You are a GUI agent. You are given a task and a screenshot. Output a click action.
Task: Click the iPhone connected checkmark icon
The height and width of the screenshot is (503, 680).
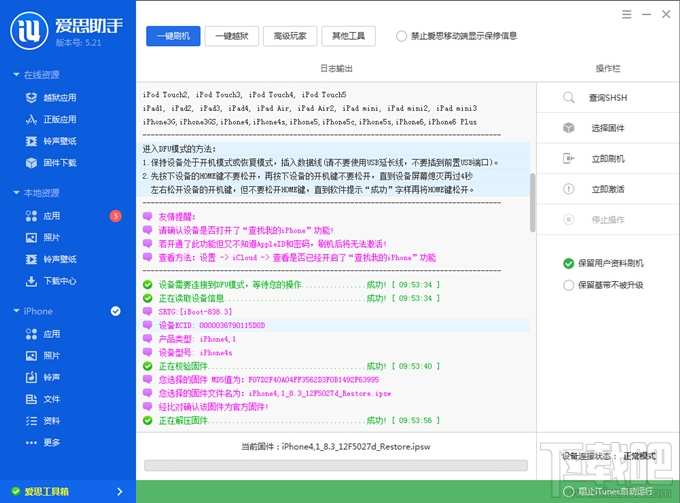115,311
